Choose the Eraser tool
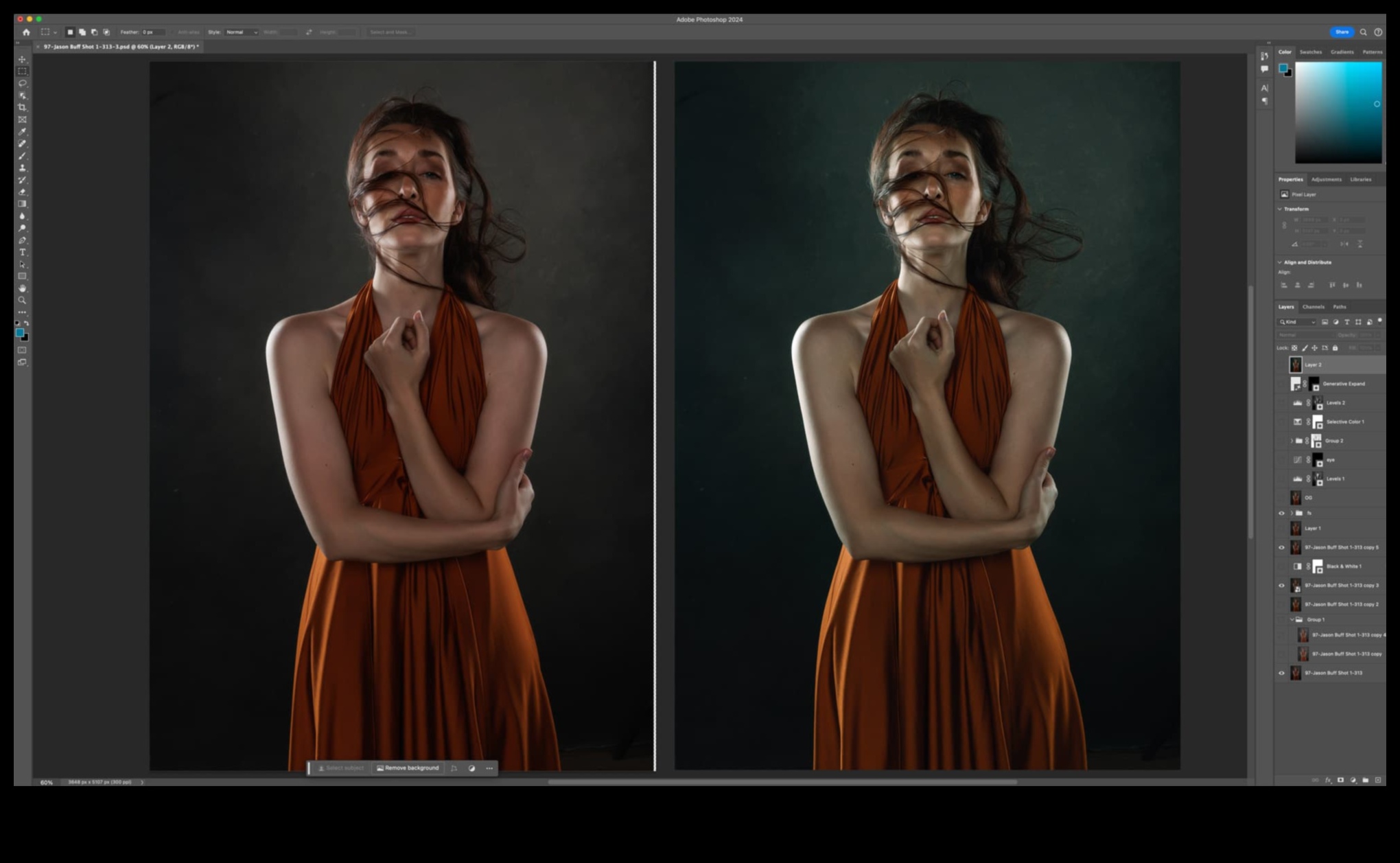 pos(22,192)
